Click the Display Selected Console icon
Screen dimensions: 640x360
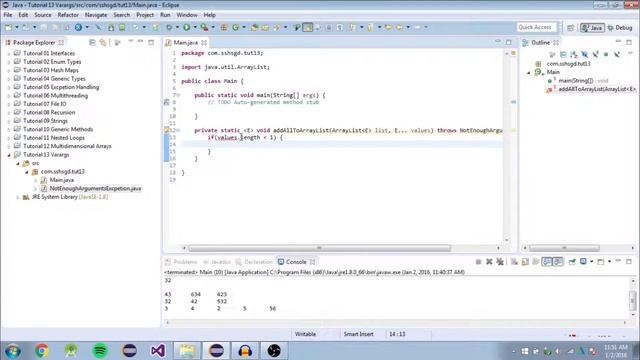(x=583, y=262)
